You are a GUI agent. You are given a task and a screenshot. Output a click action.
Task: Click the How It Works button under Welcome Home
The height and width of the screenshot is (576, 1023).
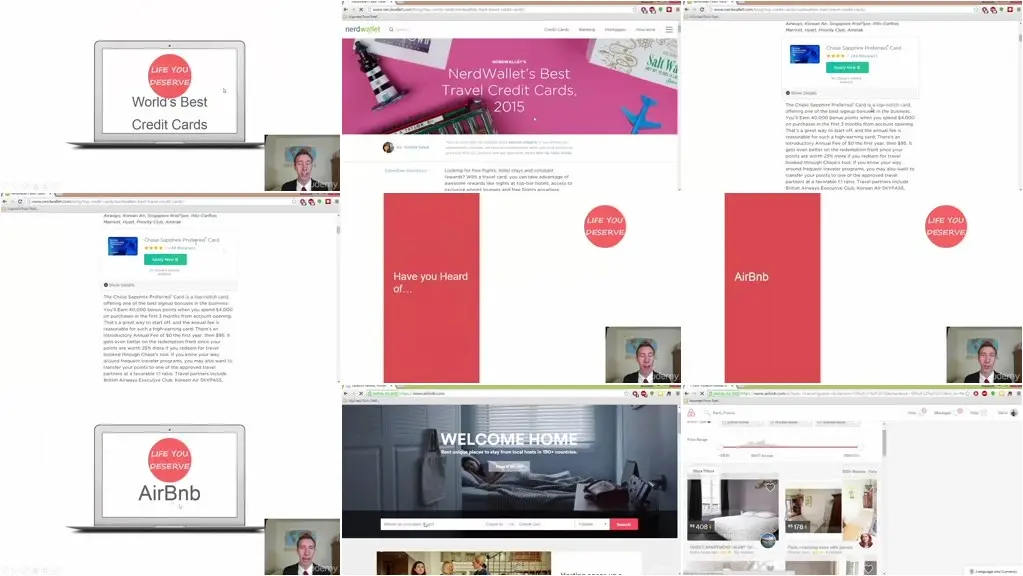(x=509, y=466)
